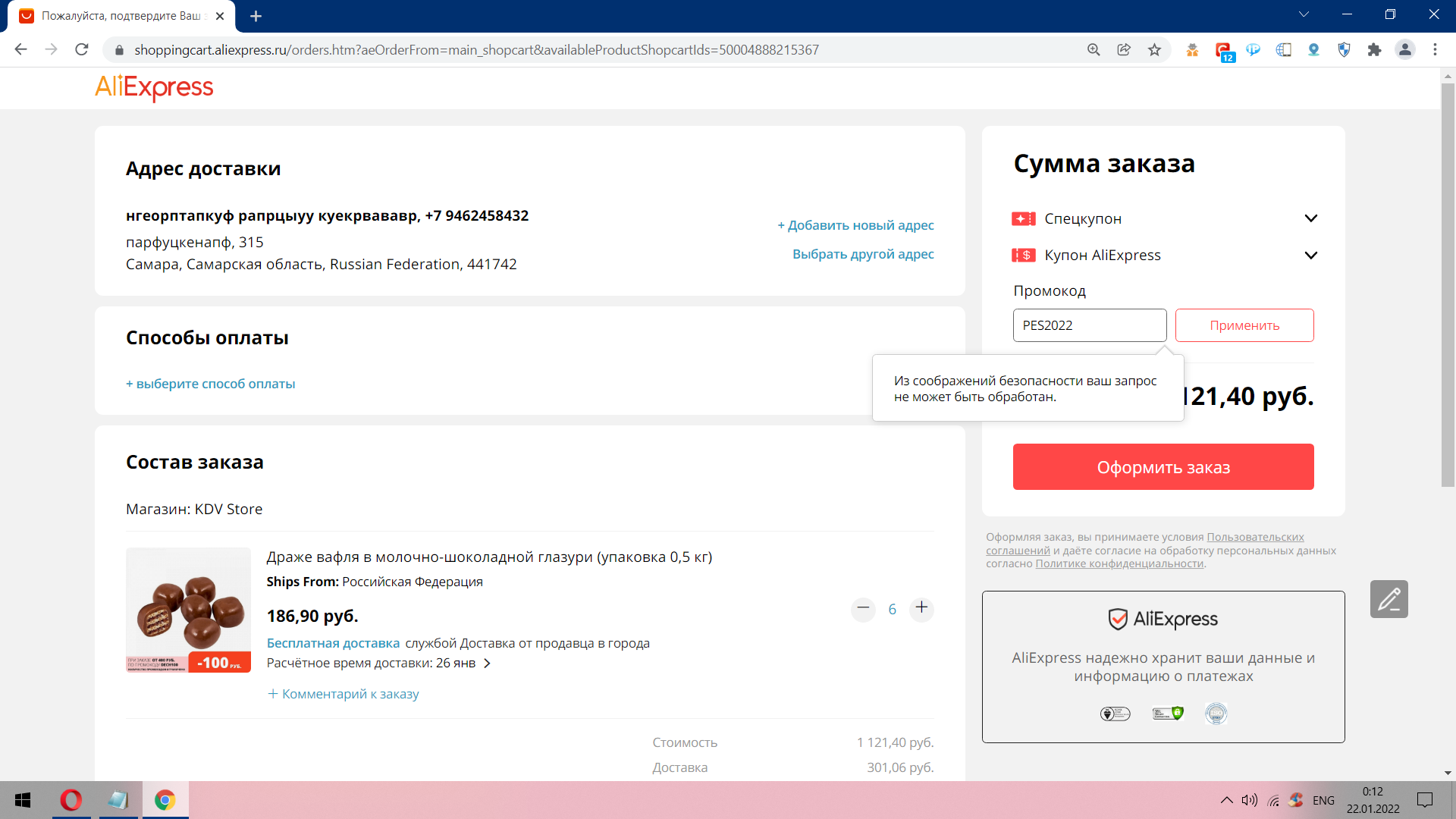Click the Выбрать другой адрес link
This screenshot has width=1456, height=819.
pyautogui.click(x=863, y=254)
